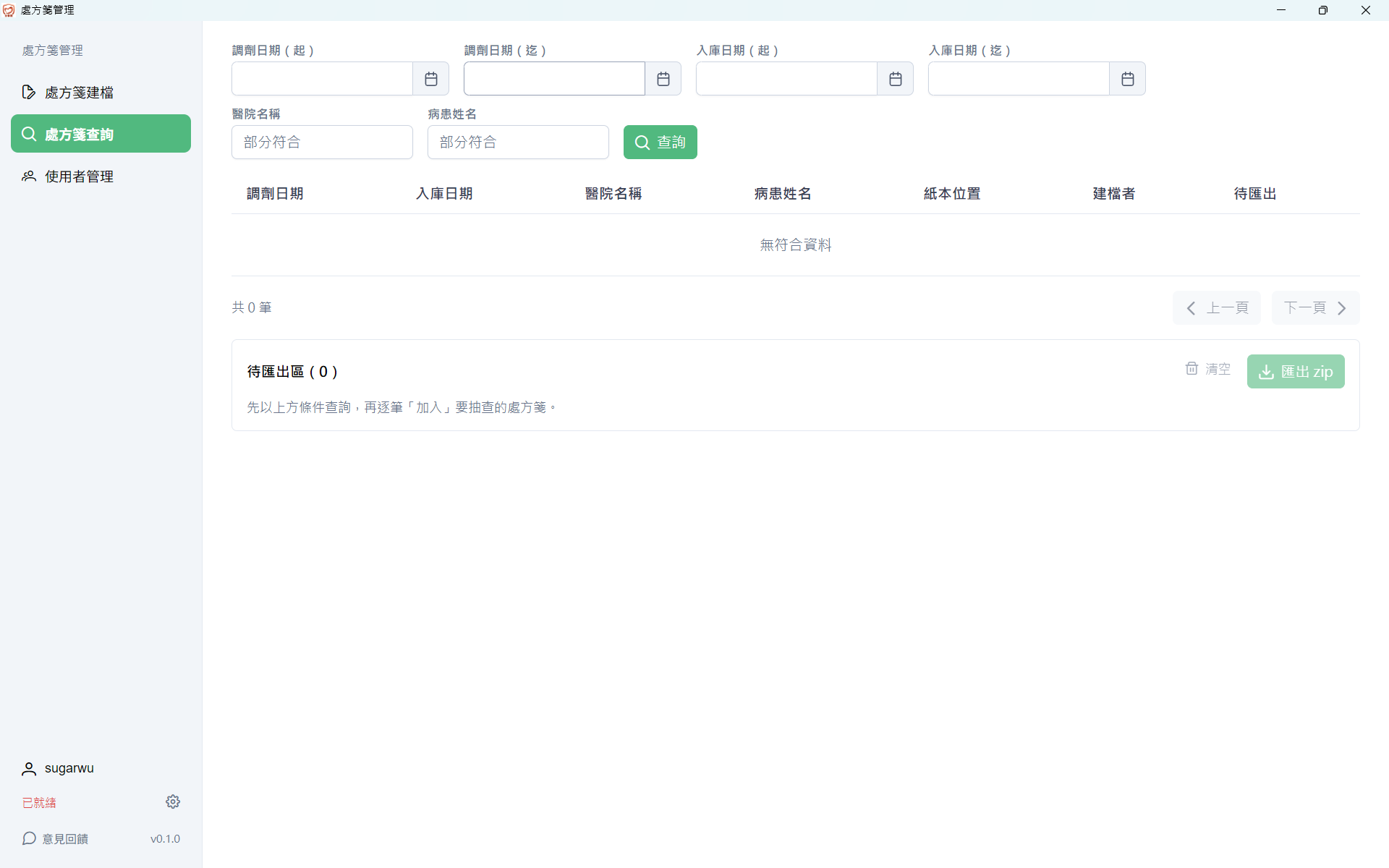Screen dimensions: 1389x868
Task: Open calendar for 入庫日期（迄）
Action: 1128,79
